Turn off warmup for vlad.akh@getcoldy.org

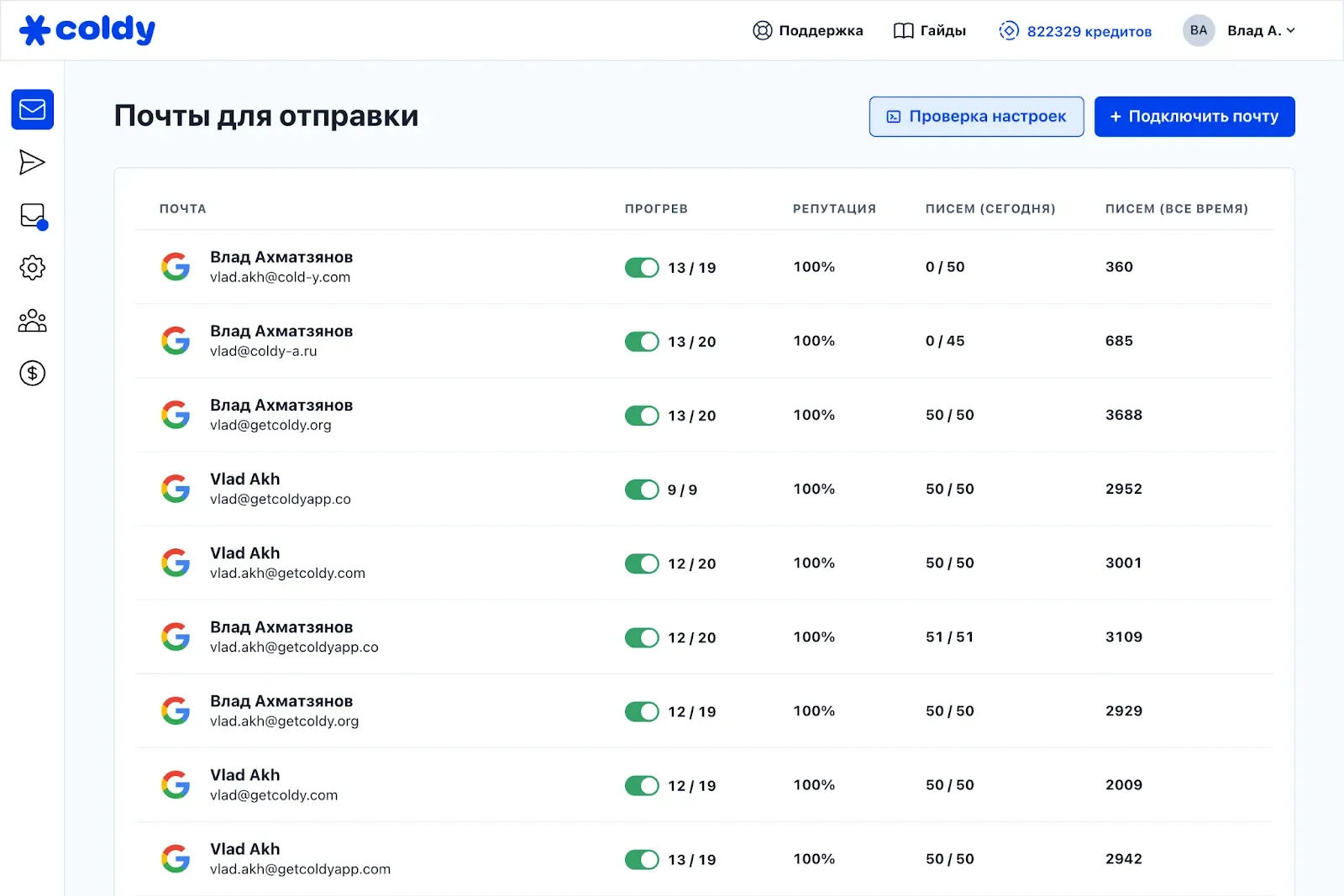tap(642, 711)
